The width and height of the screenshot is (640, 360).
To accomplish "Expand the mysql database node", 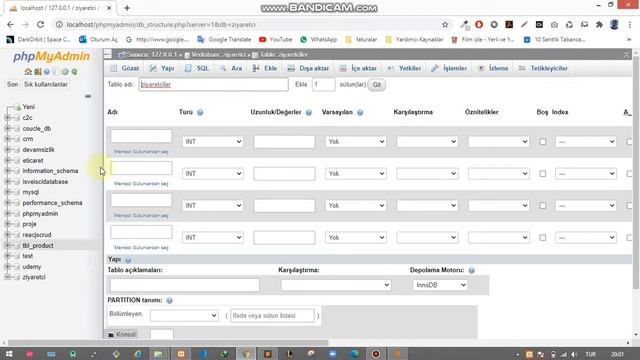I will [x=7, y=192].
